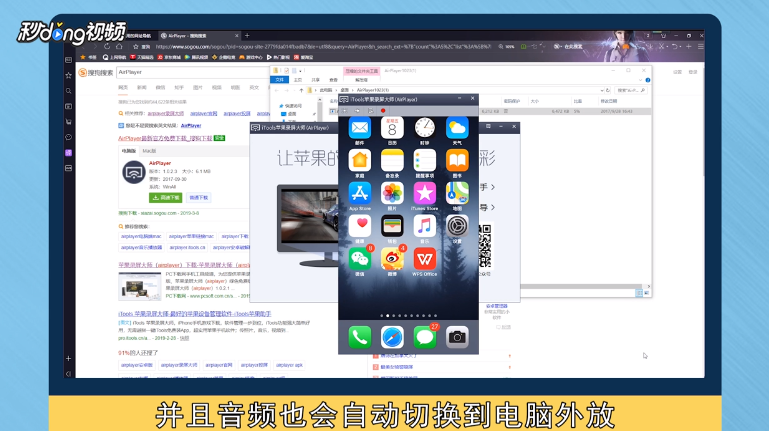Open the AirPlayer official free download link
This screenshot has height=431, width=769.
[x=165, y=138]
